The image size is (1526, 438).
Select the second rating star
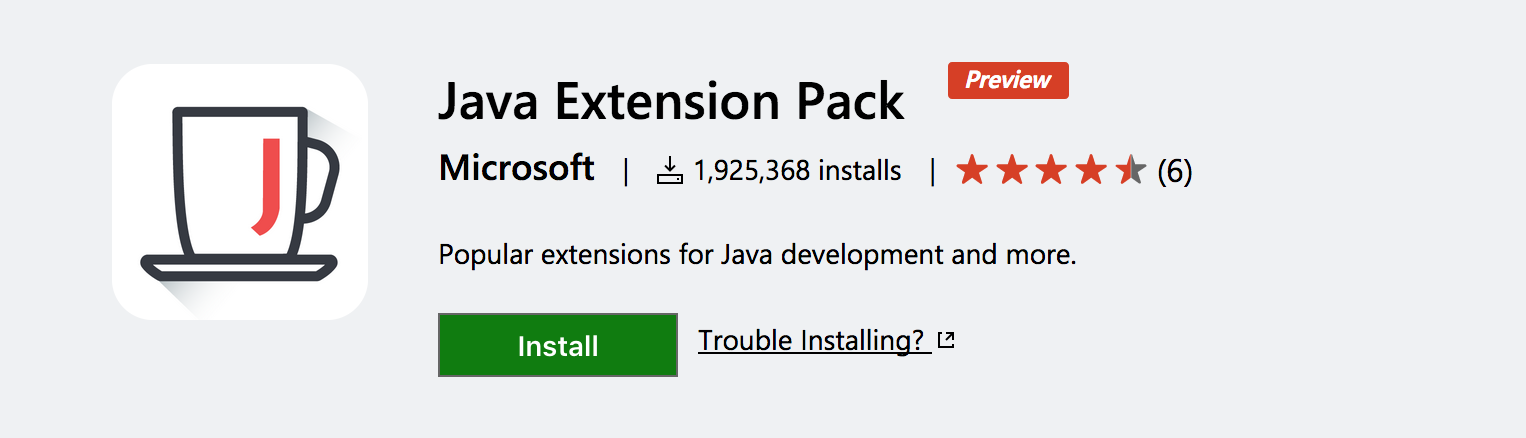pyautogui.click(x=1011, y=171)
